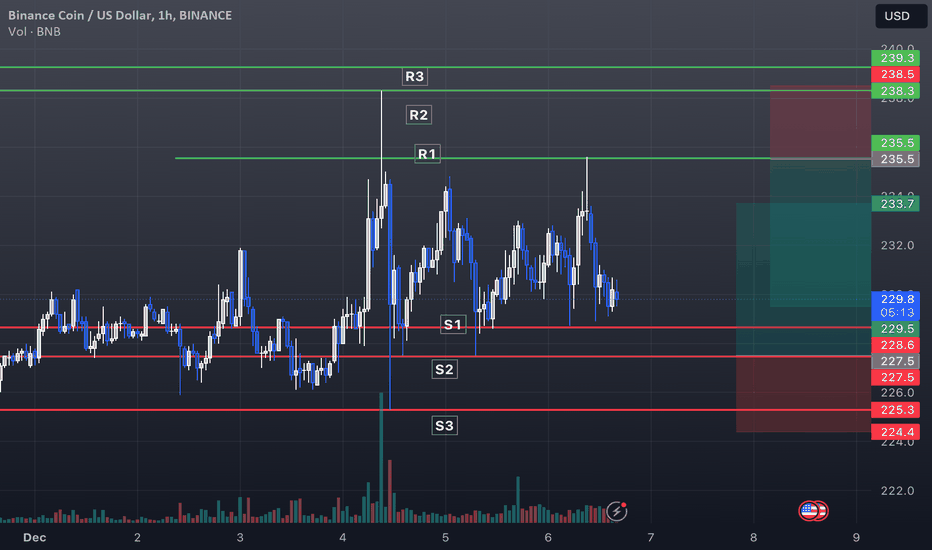Click the USD currency button

pos(900,16)
